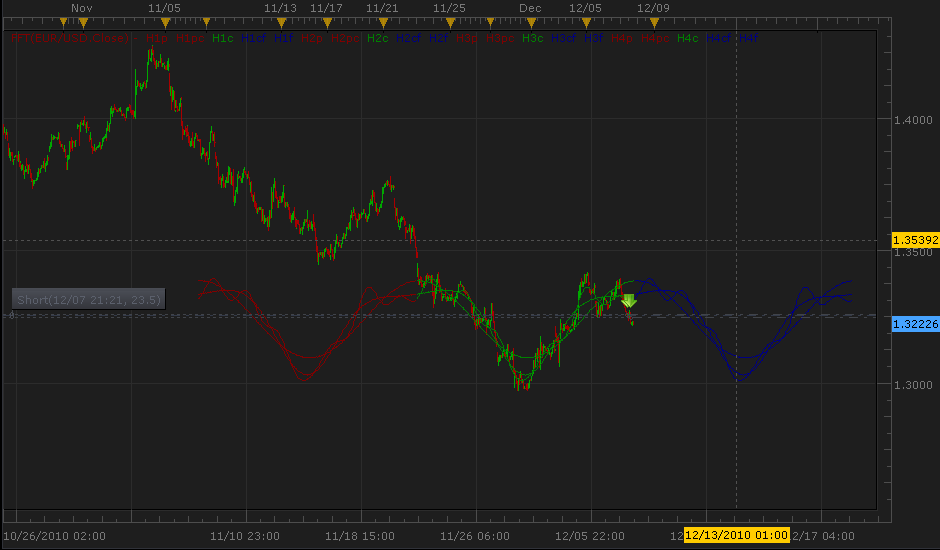940x550 pixels.
Task: Select the timeline marker under 11/17
Action: click(x=327, y=23)
